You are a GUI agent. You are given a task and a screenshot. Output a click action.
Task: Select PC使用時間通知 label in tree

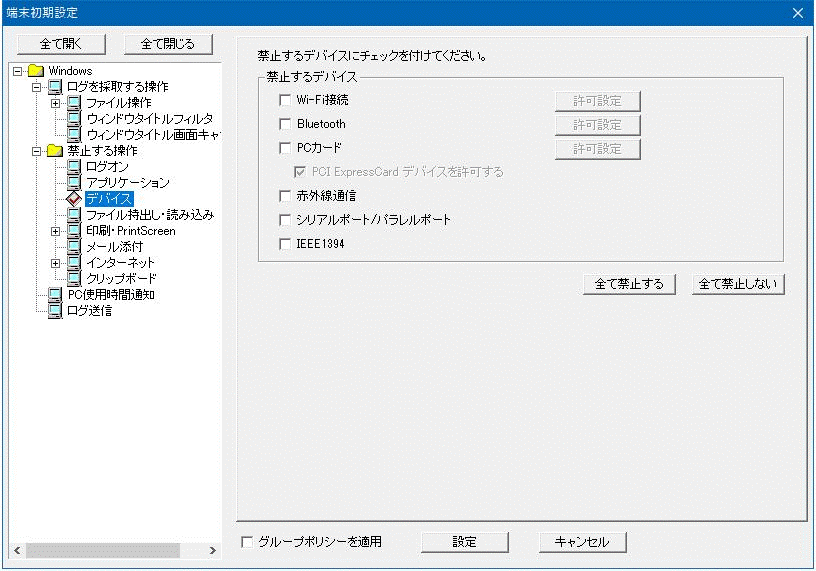coord(111,295)
